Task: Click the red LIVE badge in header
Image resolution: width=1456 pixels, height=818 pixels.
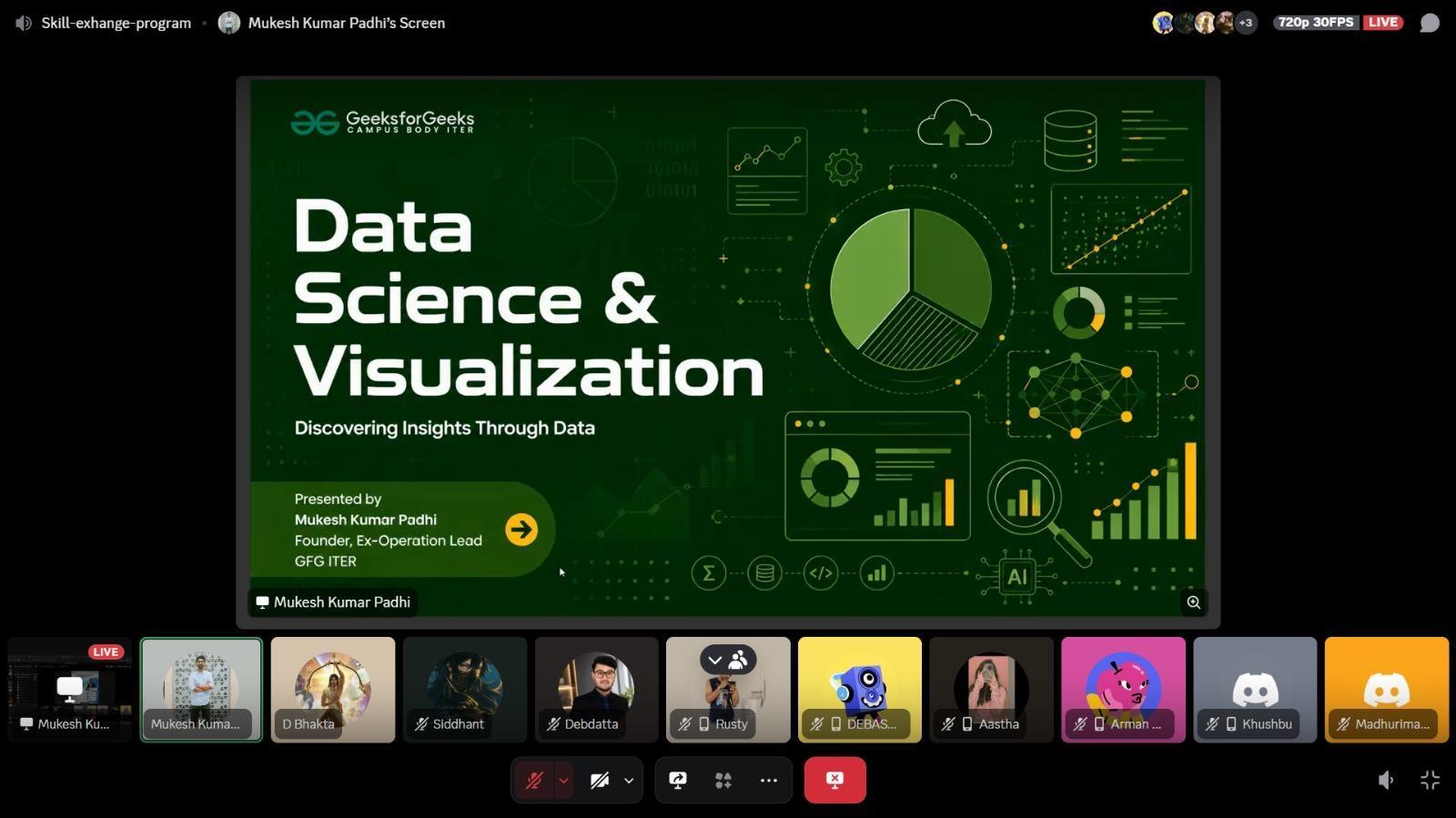Action: (x=1383, y=22)
